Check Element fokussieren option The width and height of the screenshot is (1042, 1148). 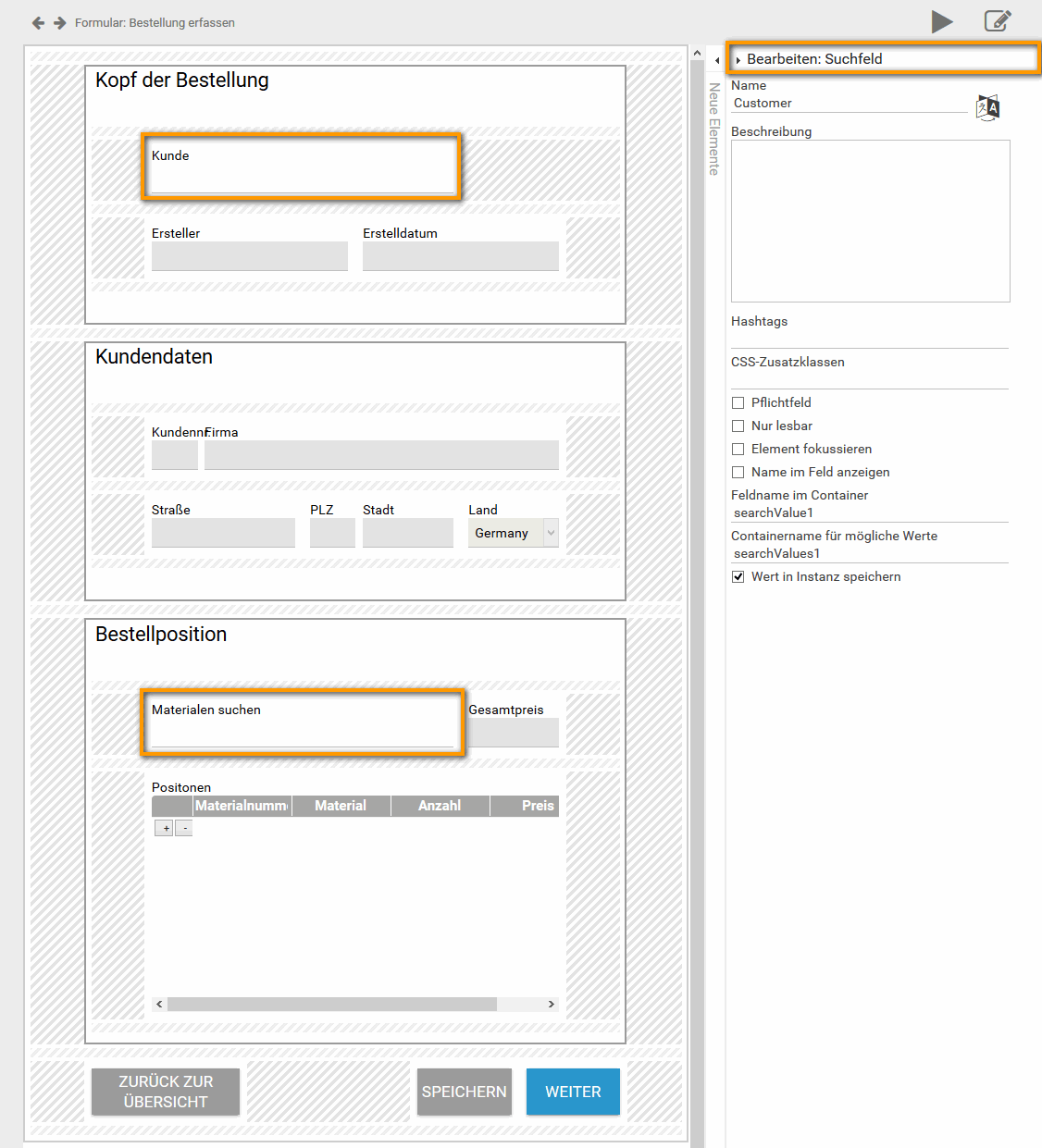[738, 449]
